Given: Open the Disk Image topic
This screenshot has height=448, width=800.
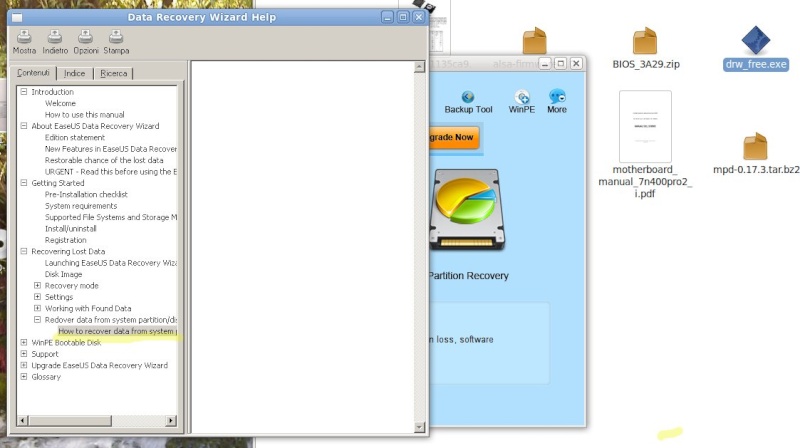Looking at the screenshot, I should click(x=63, y=274).
